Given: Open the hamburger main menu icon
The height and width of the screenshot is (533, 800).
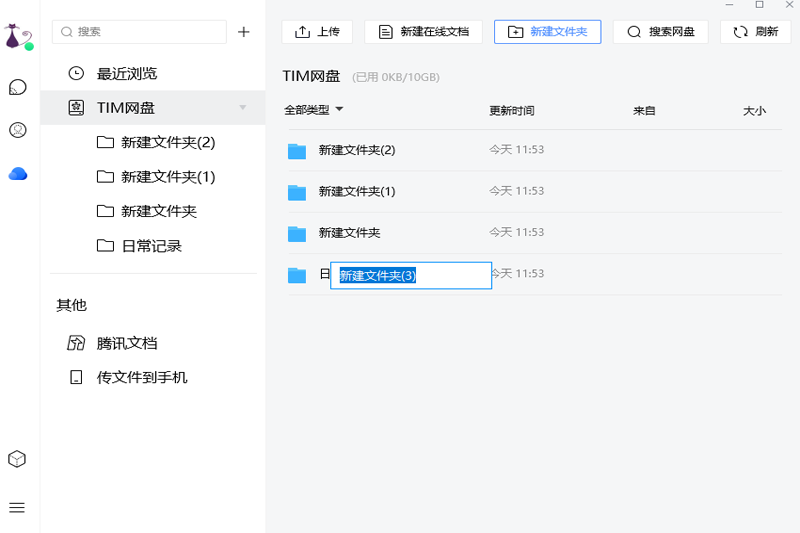Looking at the screenshot, I should tap(17, 508).
